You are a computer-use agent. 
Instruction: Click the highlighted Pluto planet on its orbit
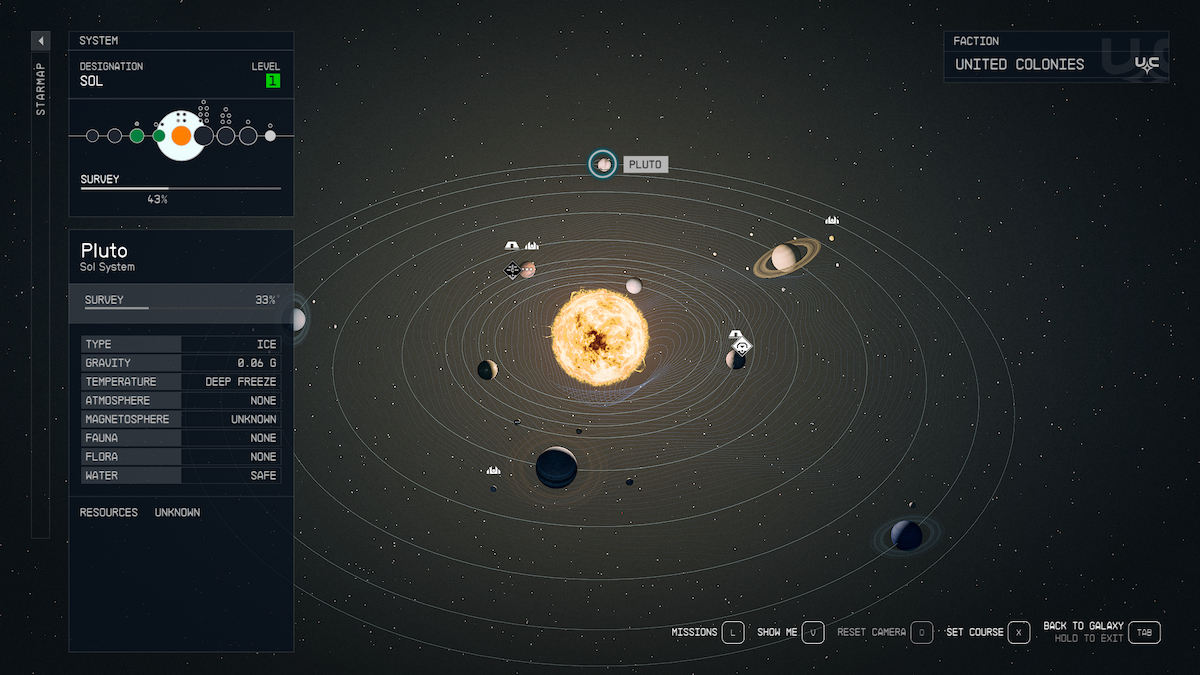click(603, 164)
